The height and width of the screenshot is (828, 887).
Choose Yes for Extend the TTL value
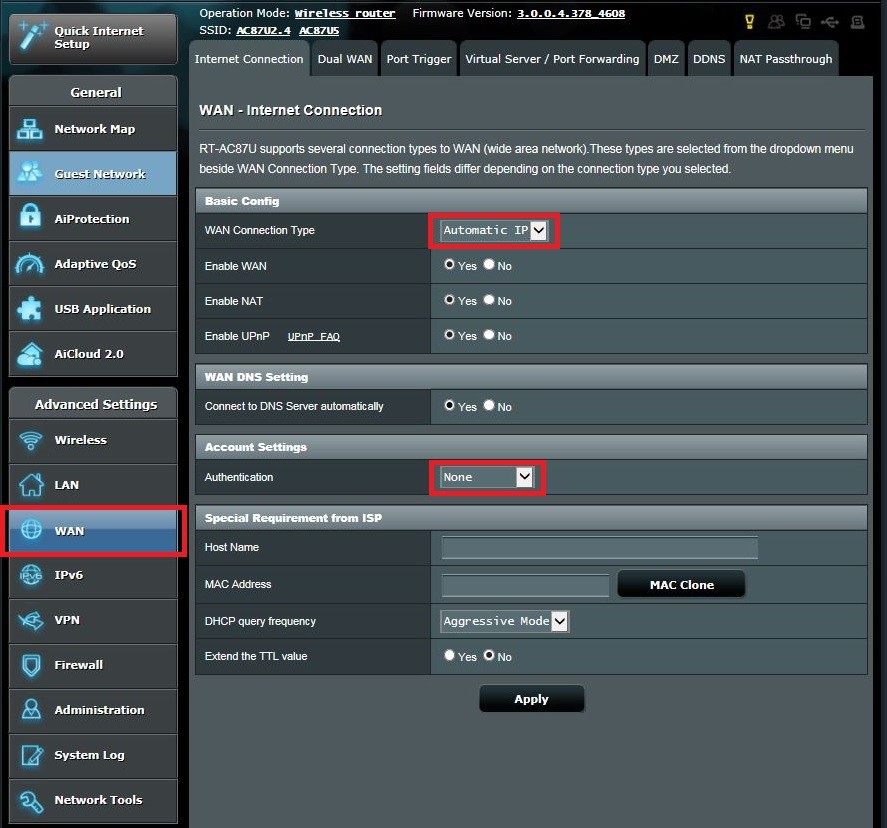click(x=450, y=656)
